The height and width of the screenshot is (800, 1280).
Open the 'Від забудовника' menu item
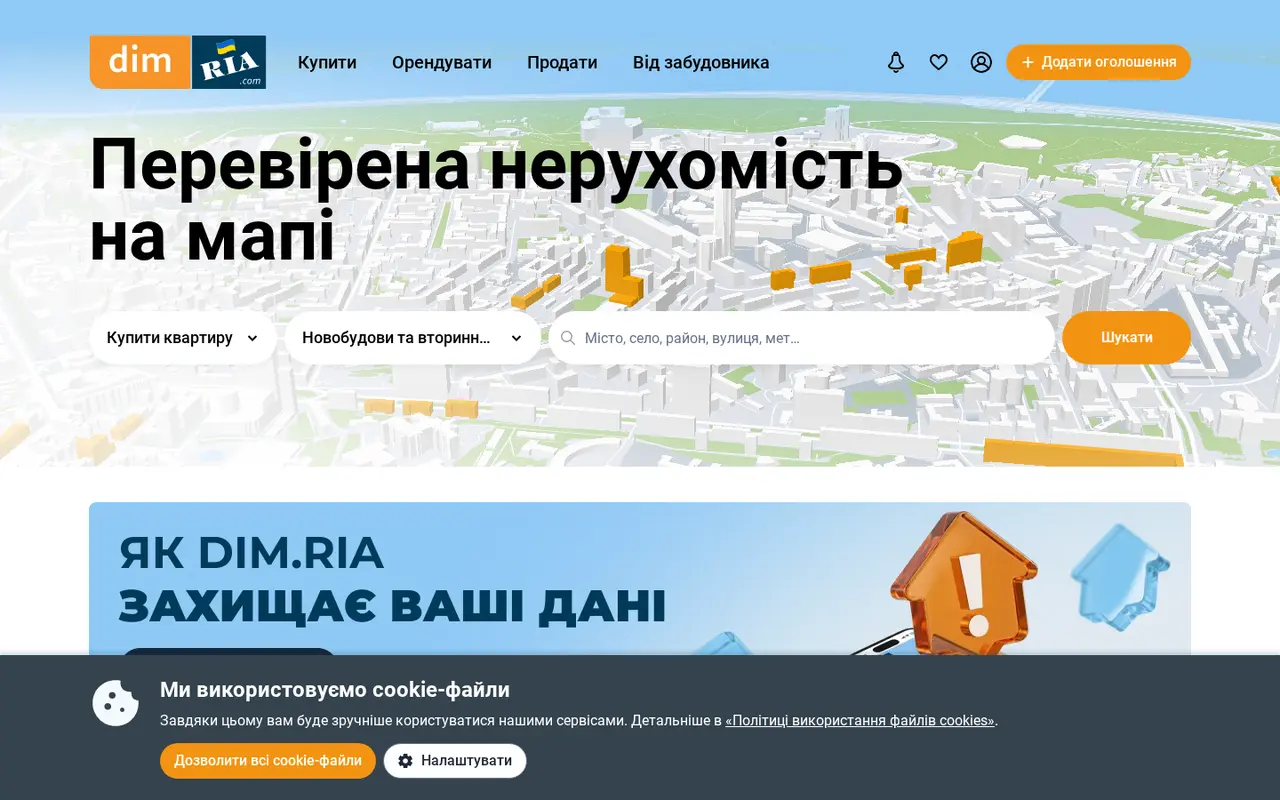point(701,62)
